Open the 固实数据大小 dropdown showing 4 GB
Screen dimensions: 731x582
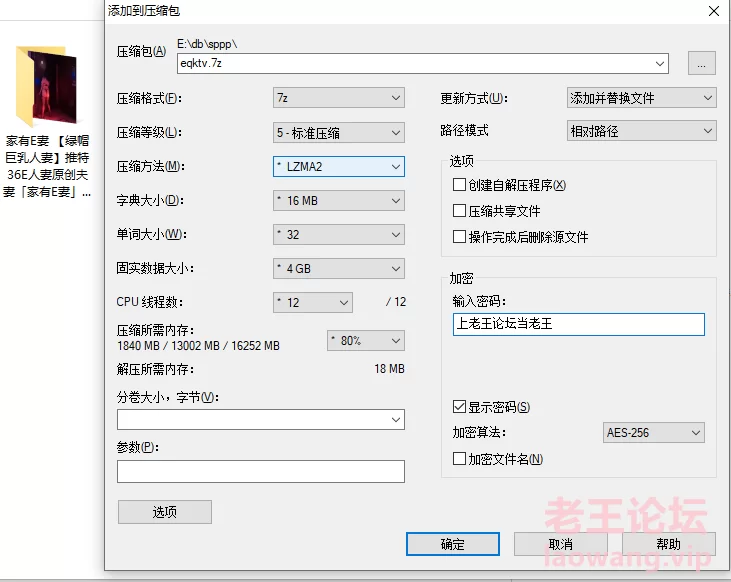click(338, 269)
